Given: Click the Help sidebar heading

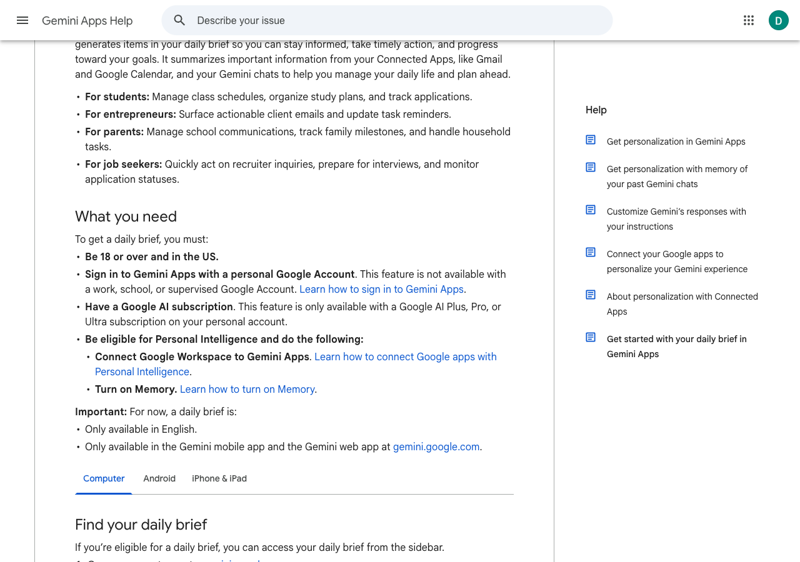Looking at the screenshot, I should tap(596, 110).
